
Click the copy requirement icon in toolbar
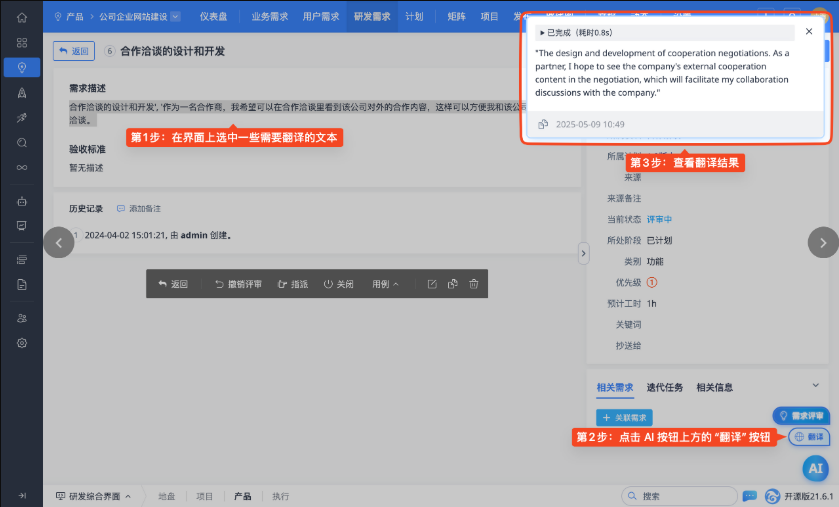(453, 284)
